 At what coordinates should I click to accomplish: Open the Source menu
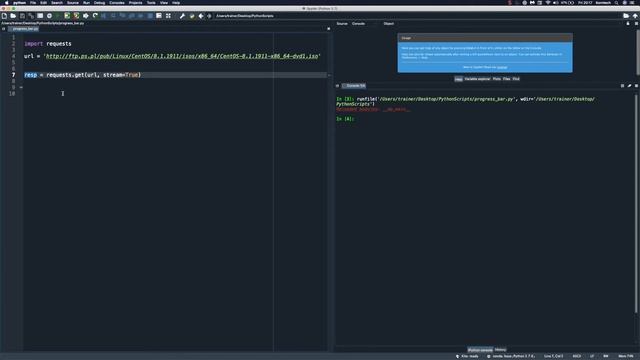(73, 2)
